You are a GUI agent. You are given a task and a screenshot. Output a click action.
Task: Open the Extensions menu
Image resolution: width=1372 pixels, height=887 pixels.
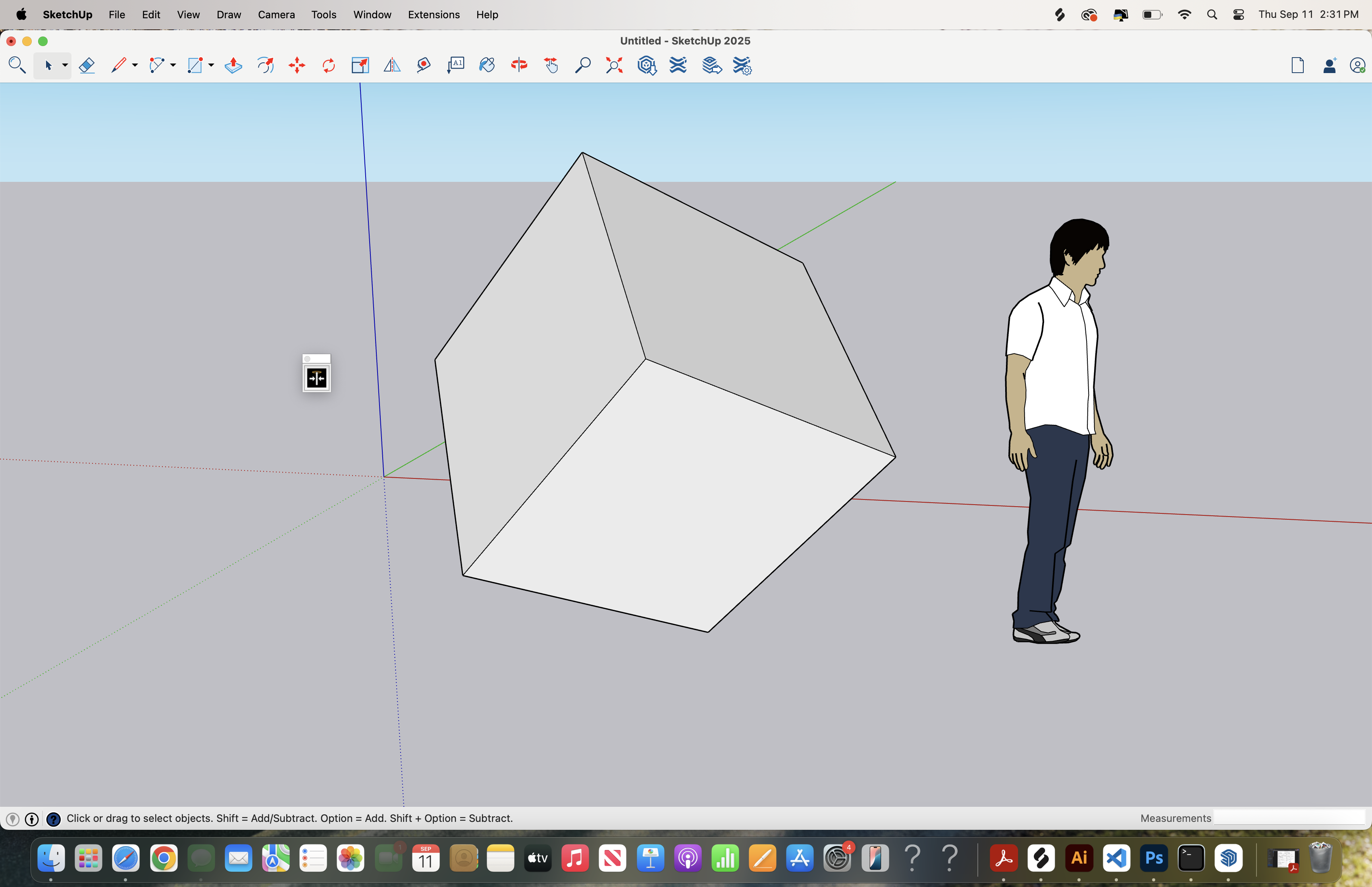click(x=433, y=14)
